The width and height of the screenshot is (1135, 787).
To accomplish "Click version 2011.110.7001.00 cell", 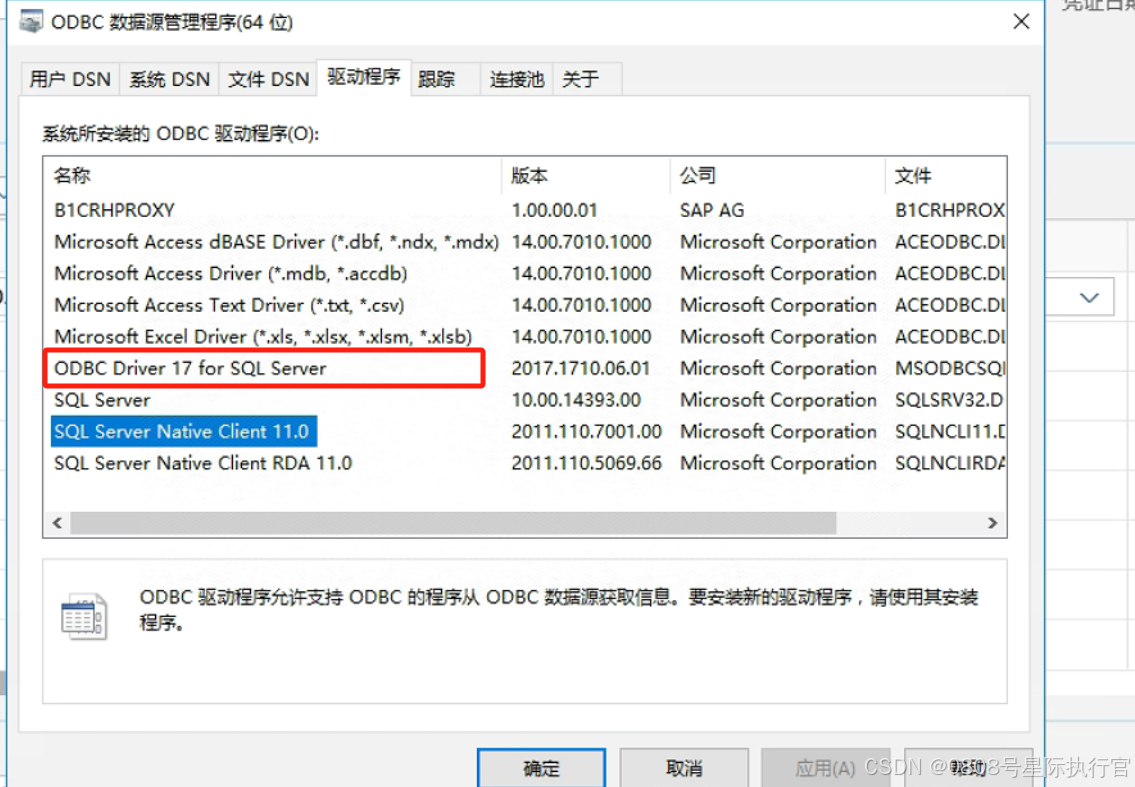I will click(586, 432).
